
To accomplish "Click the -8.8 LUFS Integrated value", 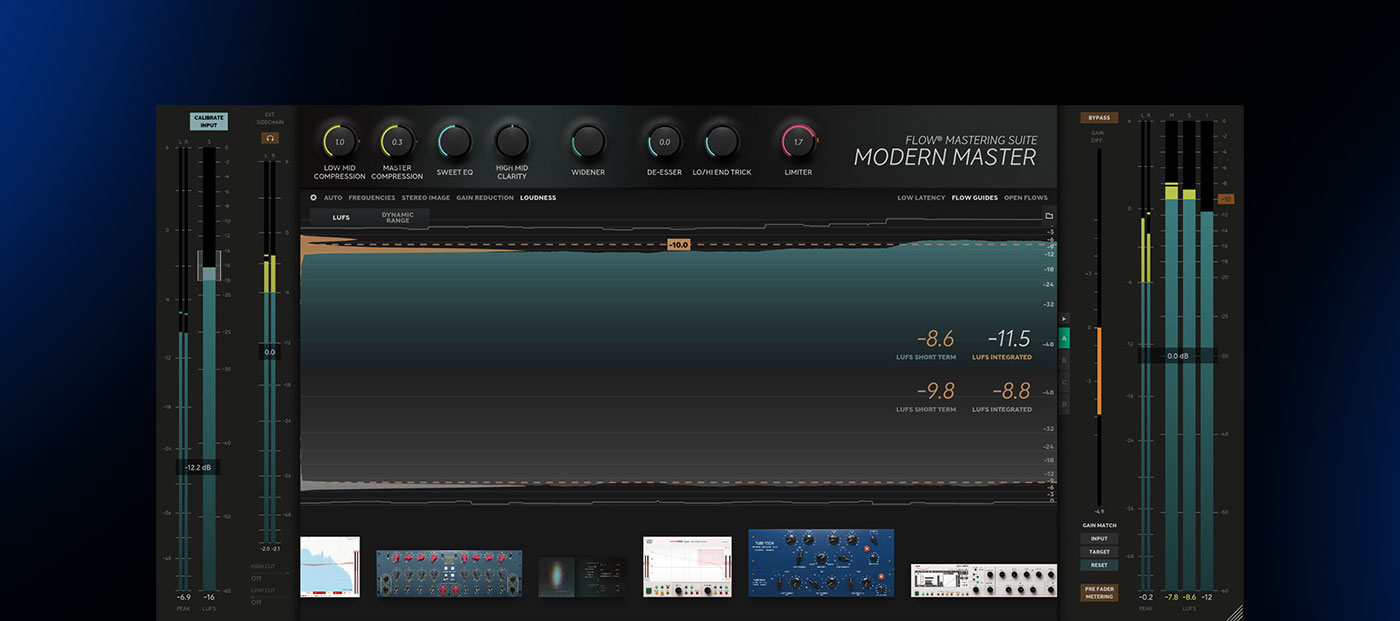I will [1011, 392].
